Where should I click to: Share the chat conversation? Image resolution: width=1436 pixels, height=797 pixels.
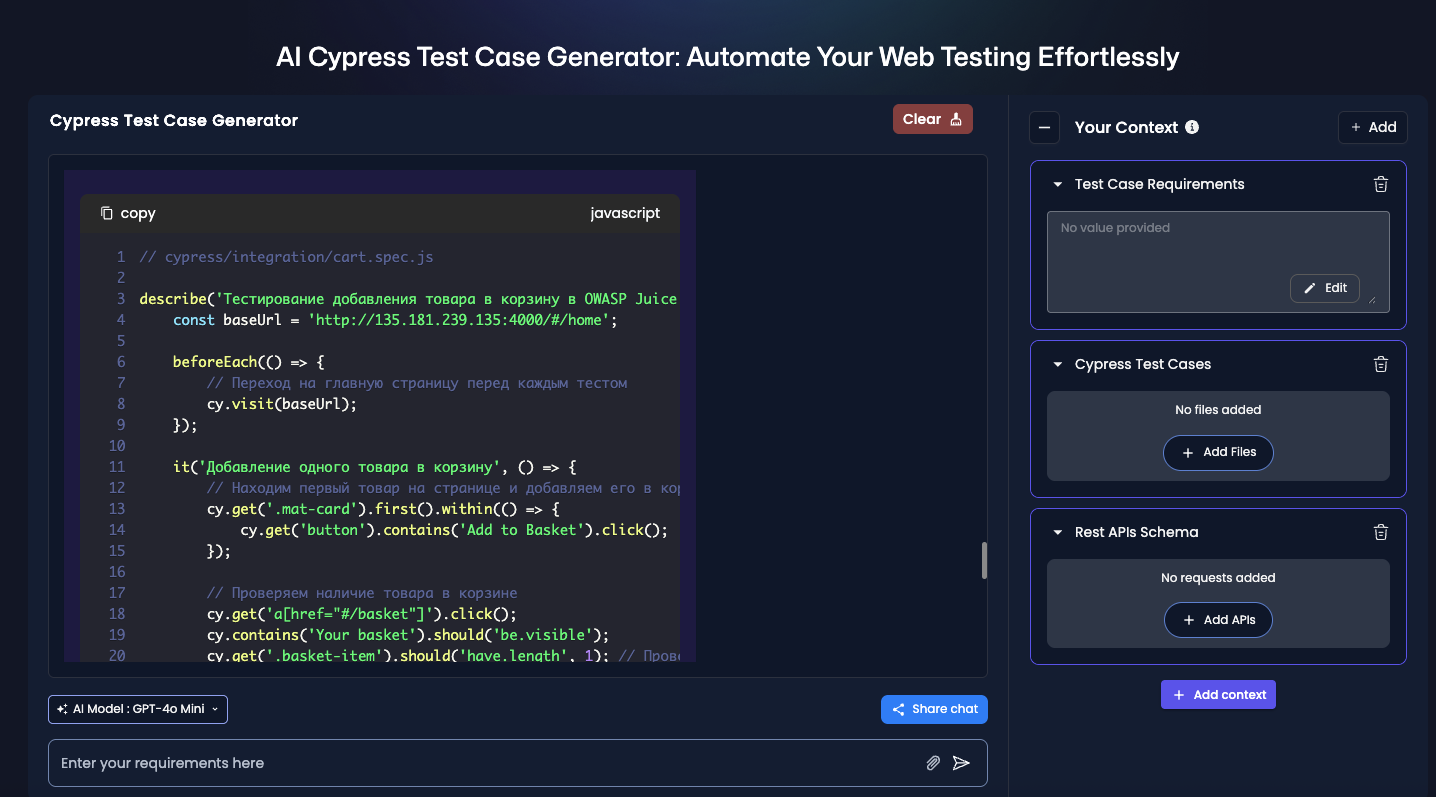(934, 709)
